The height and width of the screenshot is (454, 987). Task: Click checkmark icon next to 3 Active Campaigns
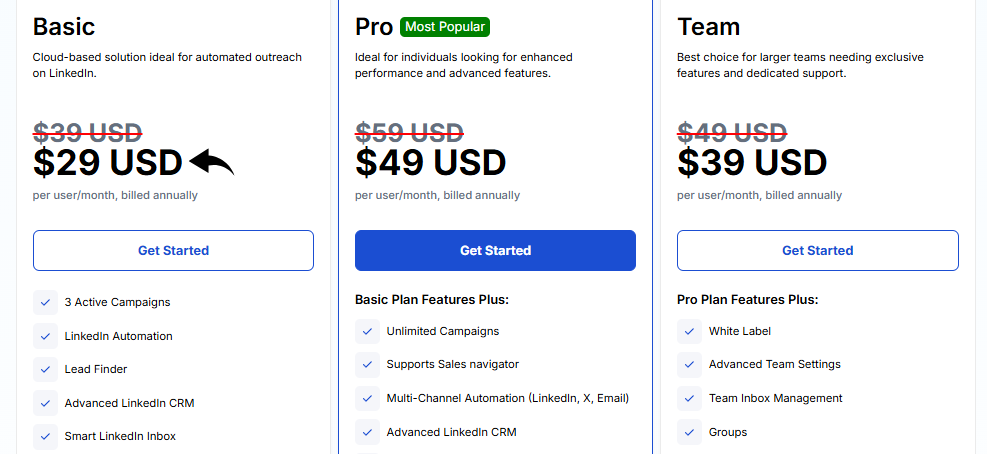coord(45,302)
